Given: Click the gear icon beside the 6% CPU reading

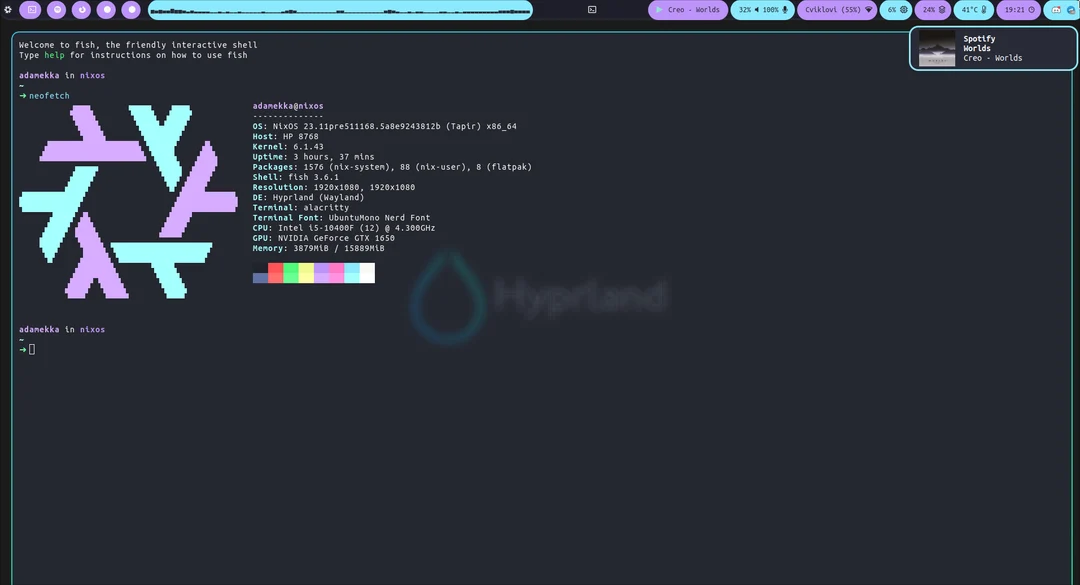Looking at the screenshot, I should coord(904,9).
